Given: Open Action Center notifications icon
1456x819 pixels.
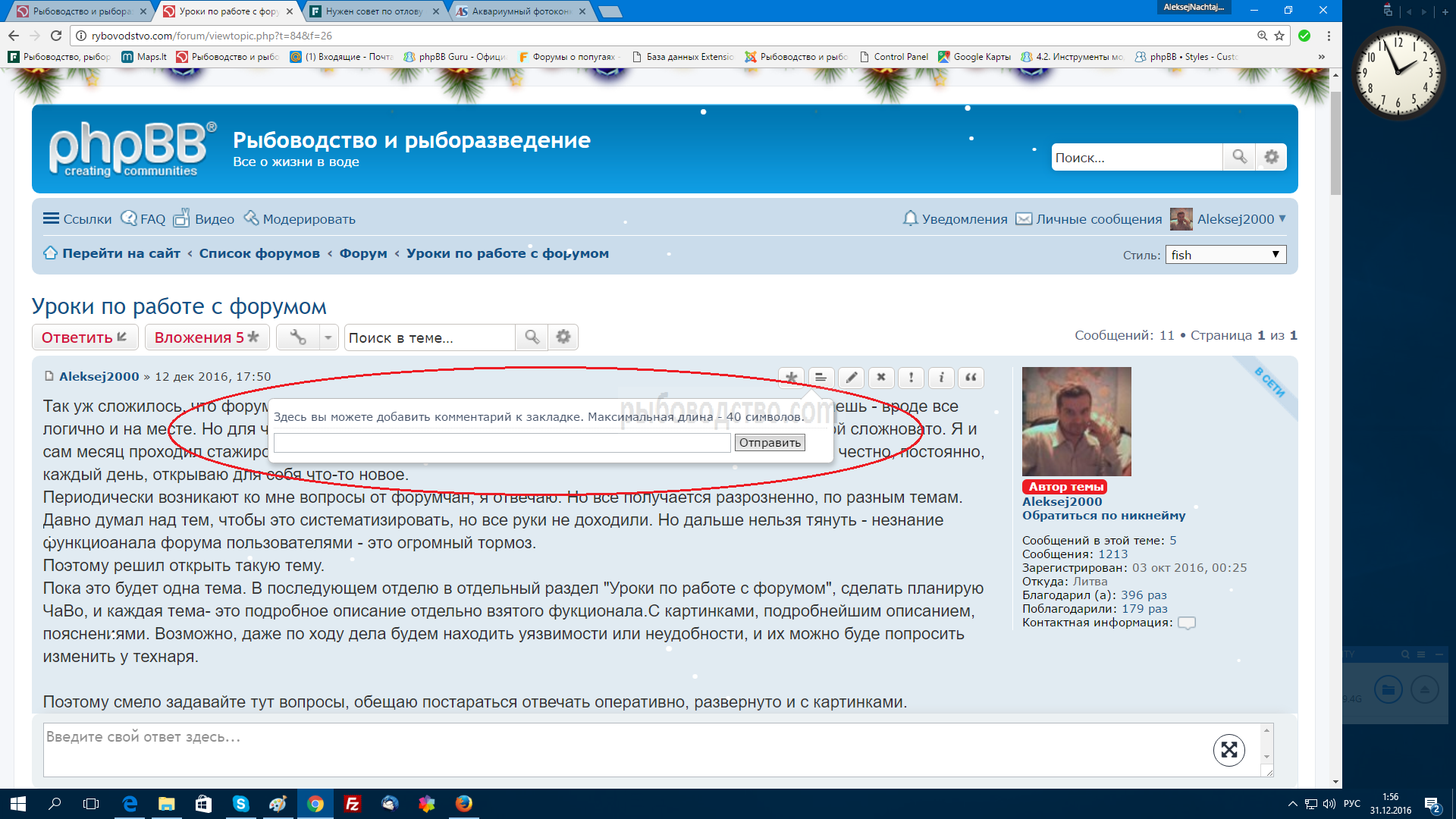Looking at the screenshot, I should (x=1432, y=804).
